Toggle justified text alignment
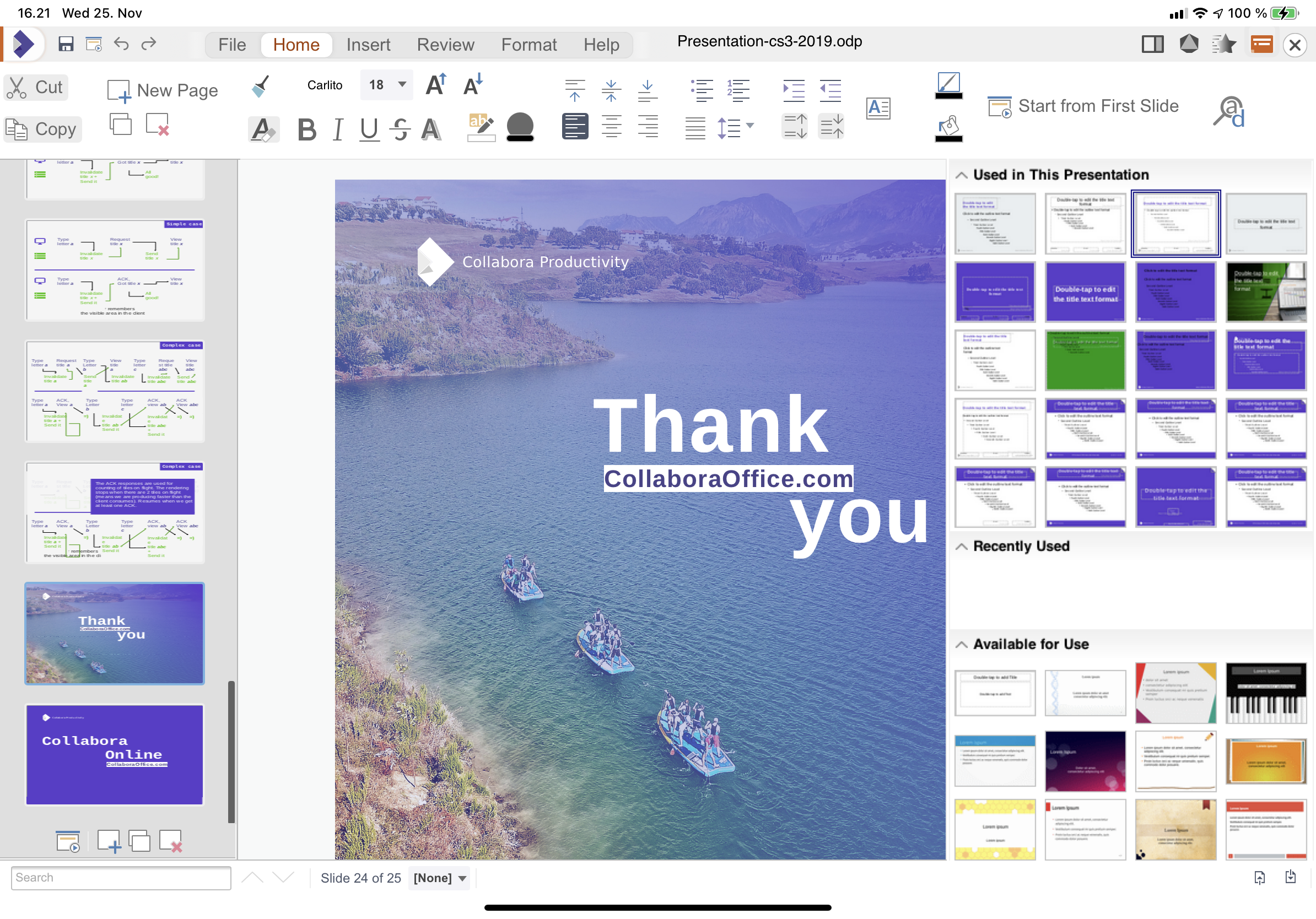 695,128
